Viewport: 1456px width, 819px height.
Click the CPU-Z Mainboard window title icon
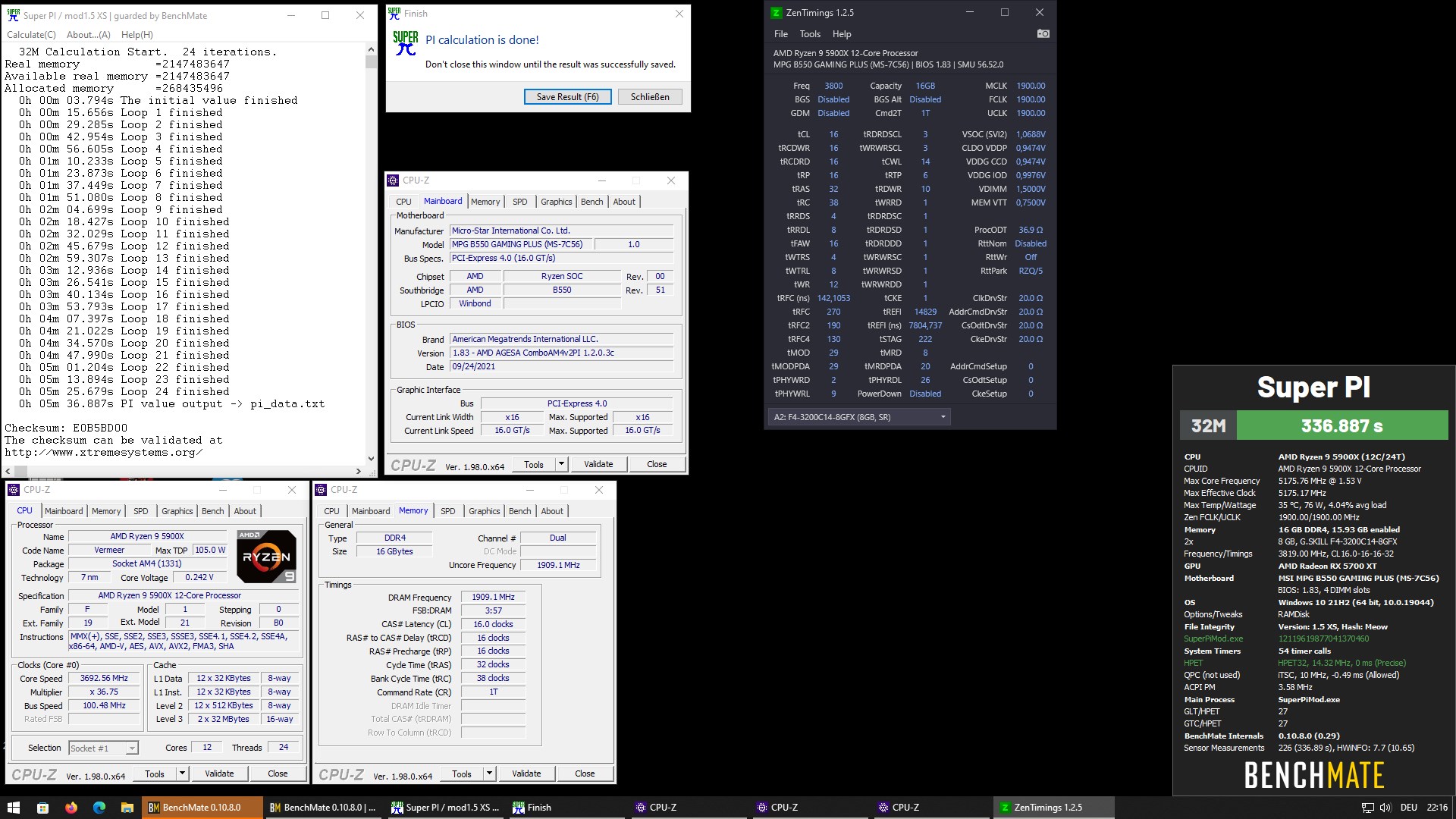[393, 180]
